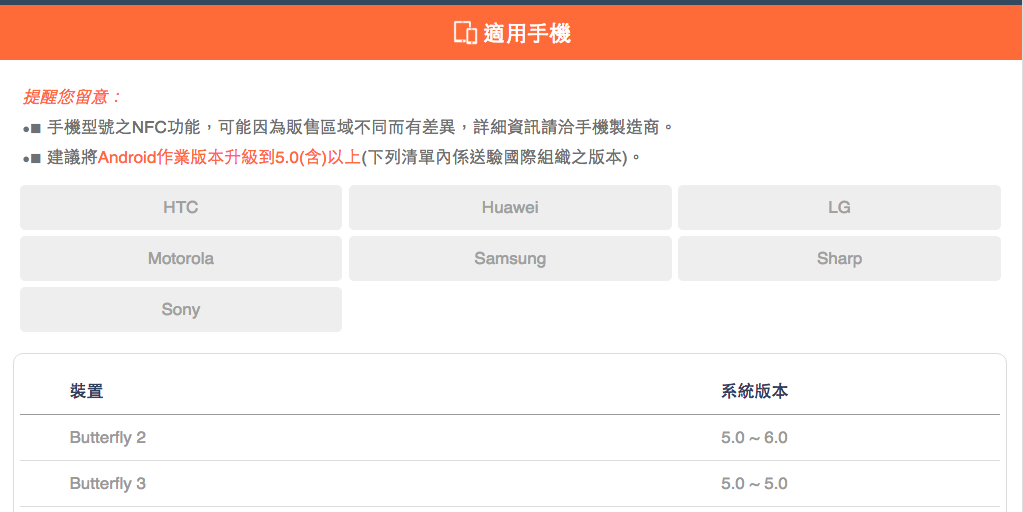This screenshot has height=512, width=1023.
Task: Click the 5.0 ~ 6.0 version cell
Action: point(754,437)
